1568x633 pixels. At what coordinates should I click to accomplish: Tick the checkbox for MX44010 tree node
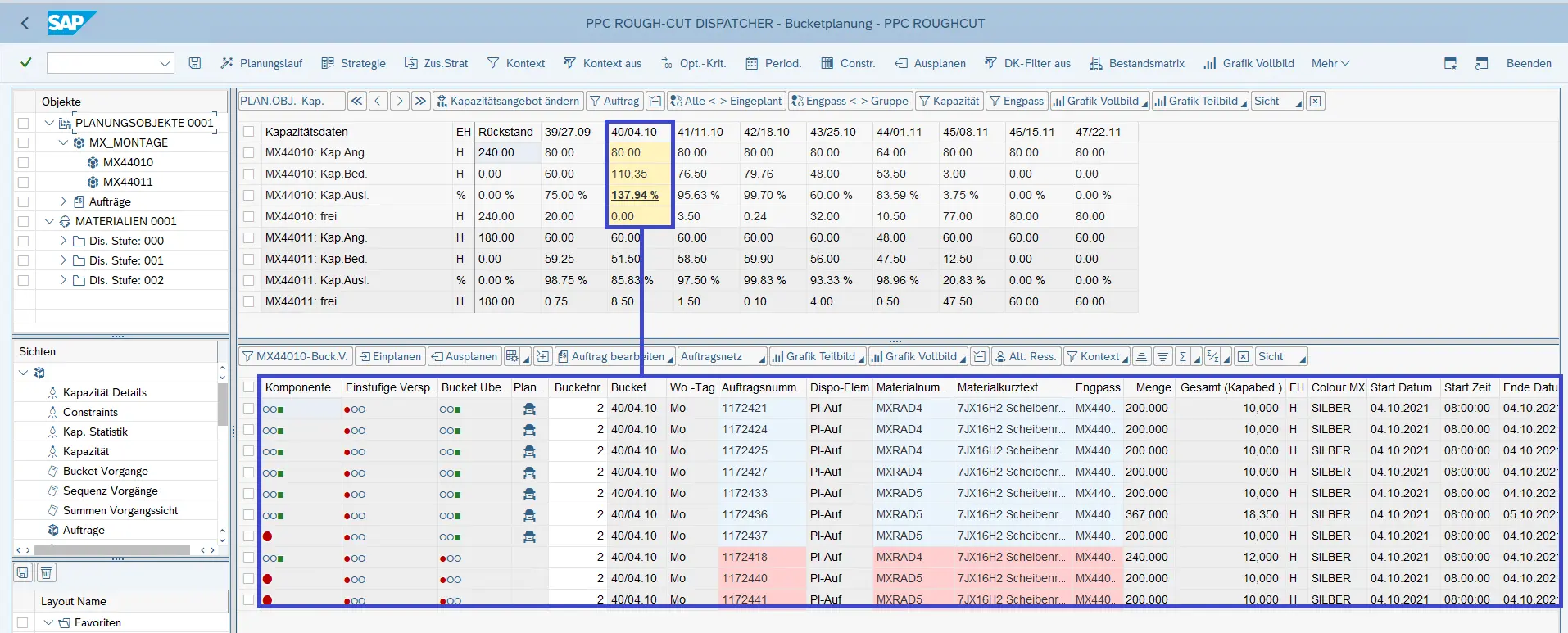(x=23, y=162)
